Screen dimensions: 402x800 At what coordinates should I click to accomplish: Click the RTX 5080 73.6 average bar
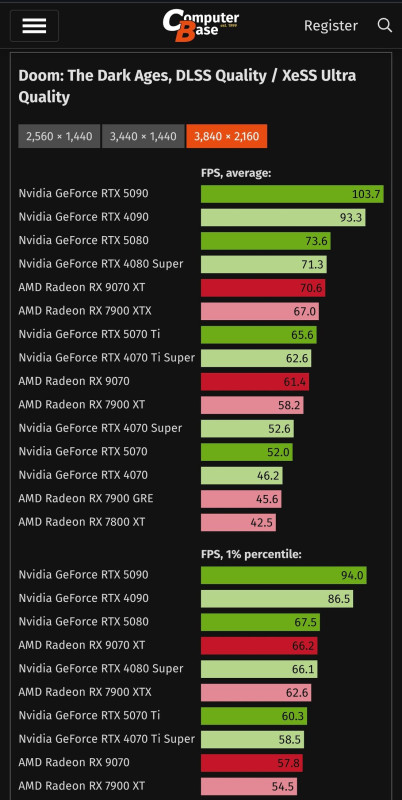tap(266, 241)
